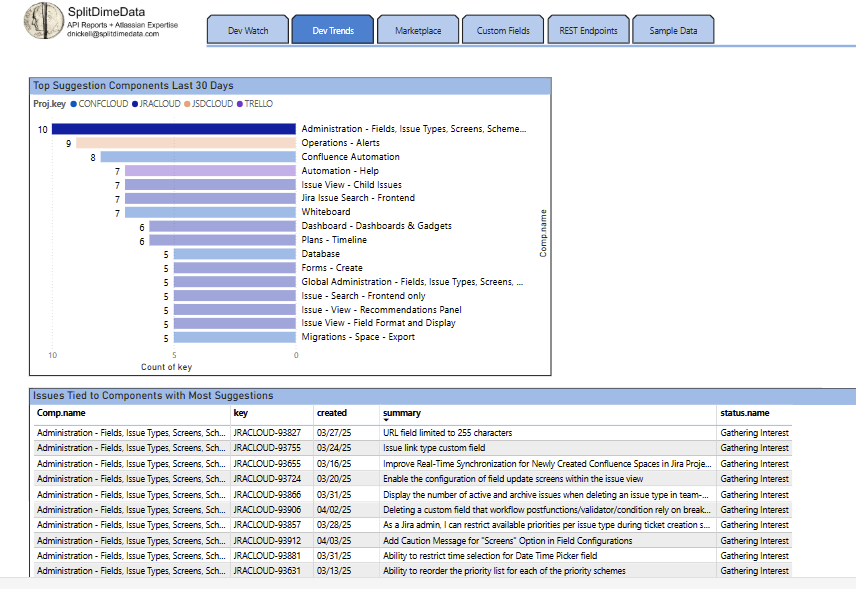Viewport: 856px width, 589px height.
Task: Open the Dev Watch tab
Action: pos(248,31)
